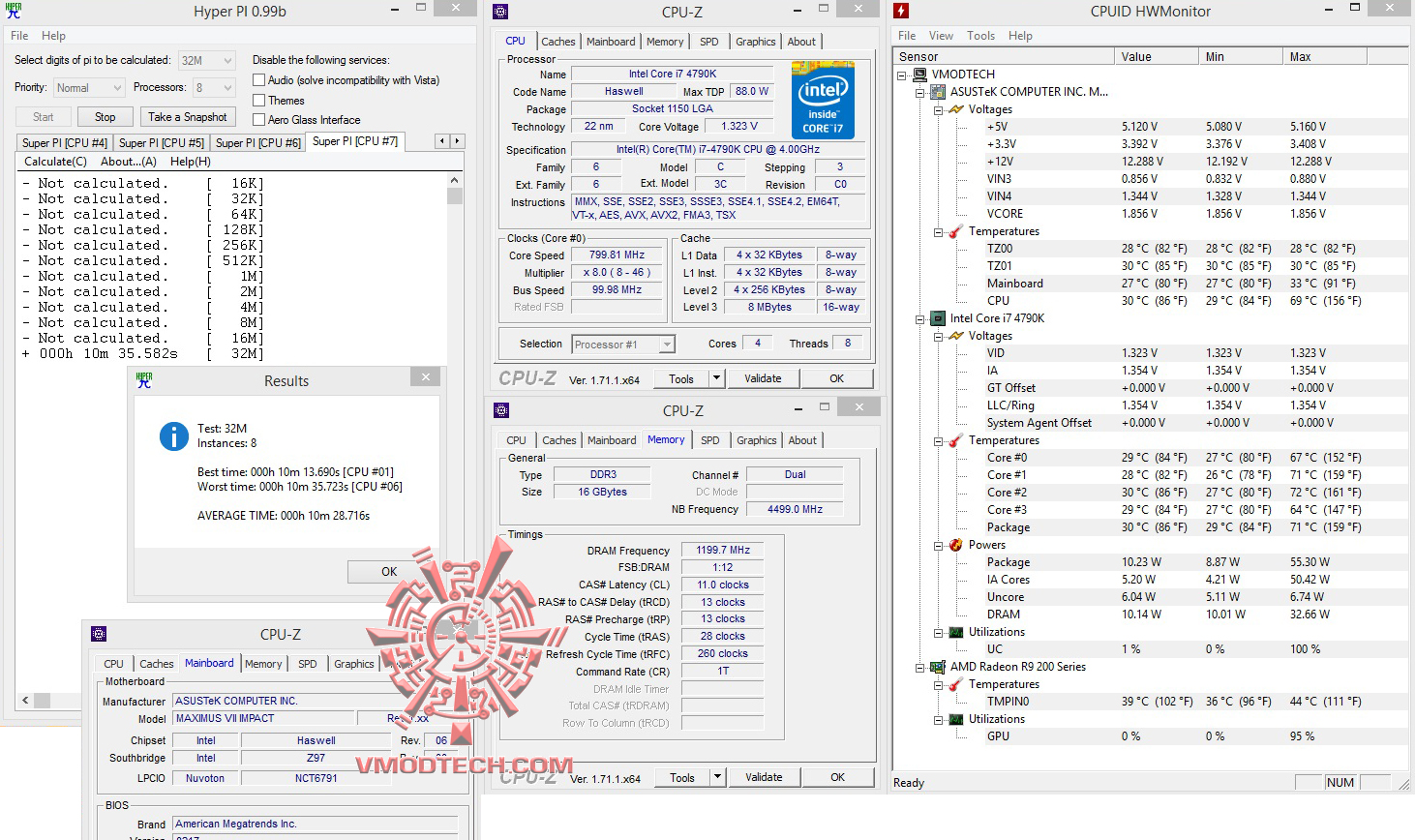Click the Intel inside Core i7 logo
Screen dimensions: 1415x840
tap(823, 101)
